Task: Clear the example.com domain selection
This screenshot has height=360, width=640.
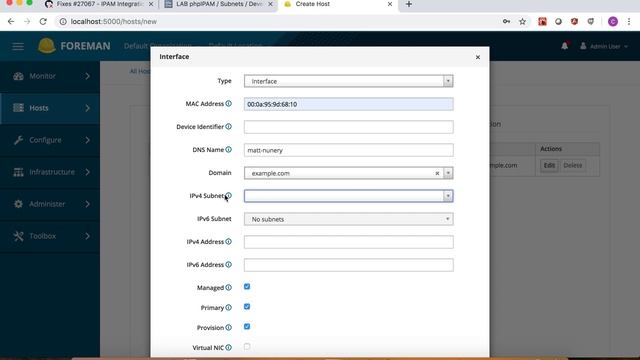Action: [x=437, y=173]
